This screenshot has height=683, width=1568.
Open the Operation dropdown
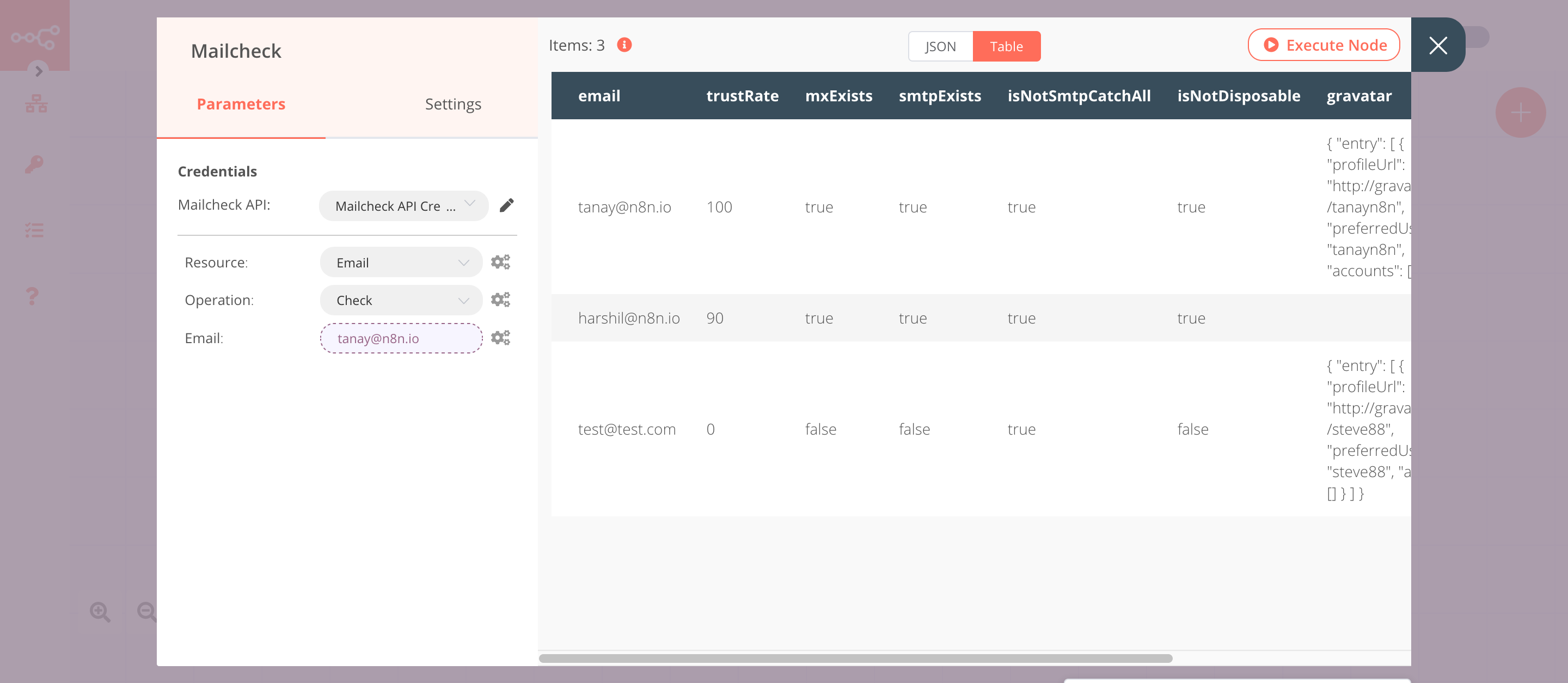[399, 300]
